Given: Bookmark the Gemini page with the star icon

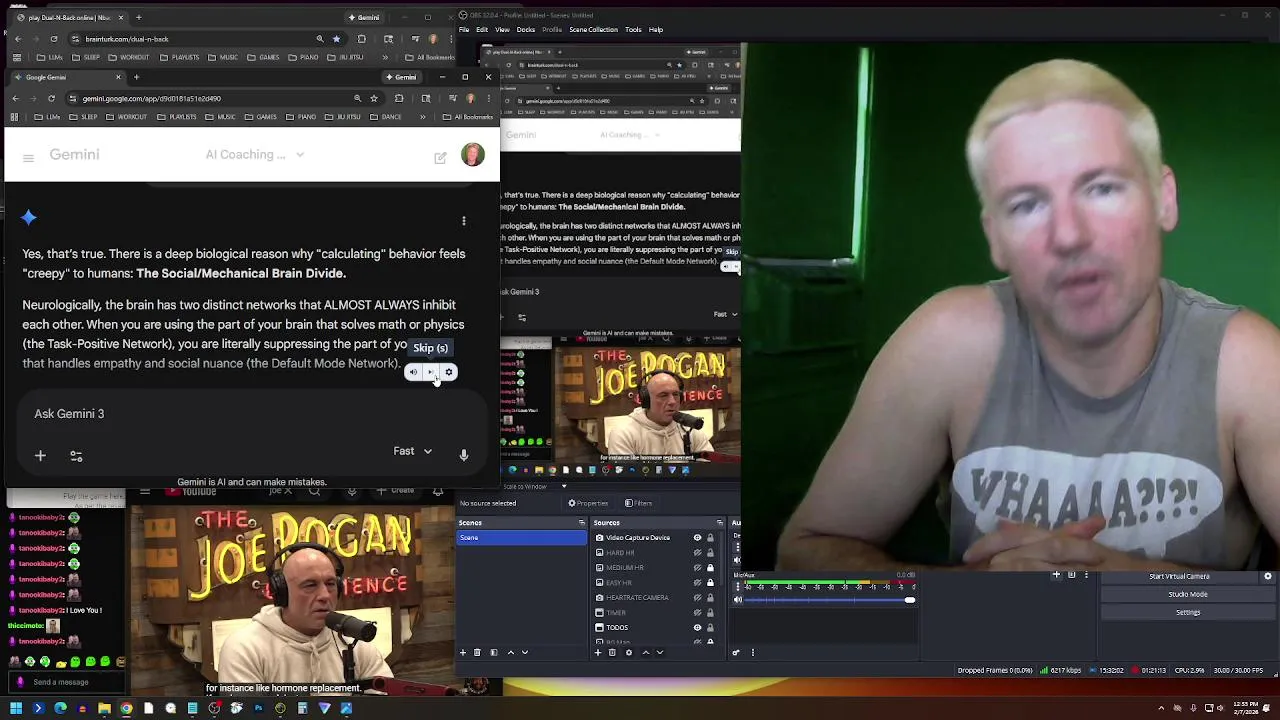Looking at the screenshot, I should (374, 98).
